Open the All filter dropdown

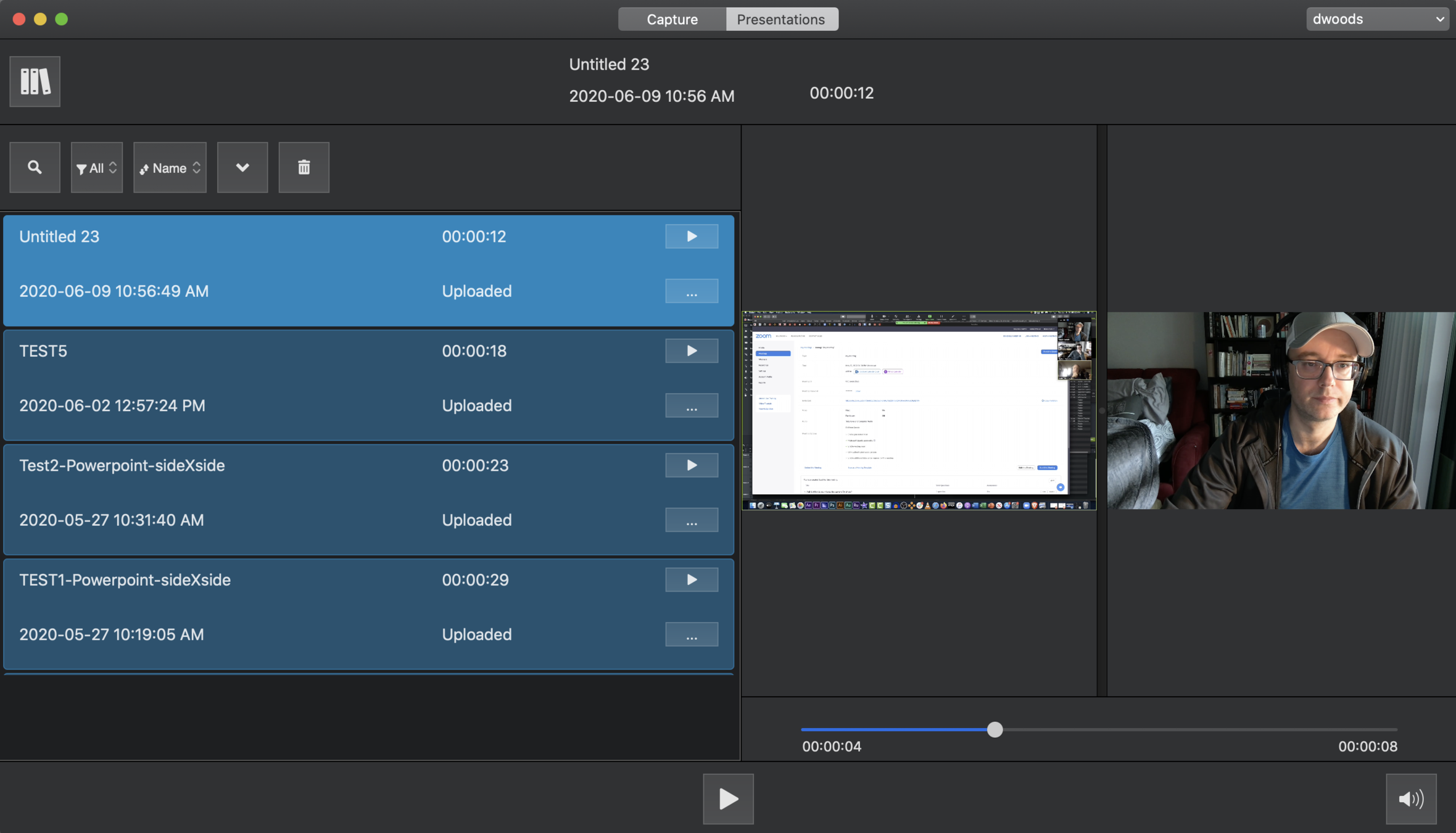pyautogui.click(x=96, y=168)
